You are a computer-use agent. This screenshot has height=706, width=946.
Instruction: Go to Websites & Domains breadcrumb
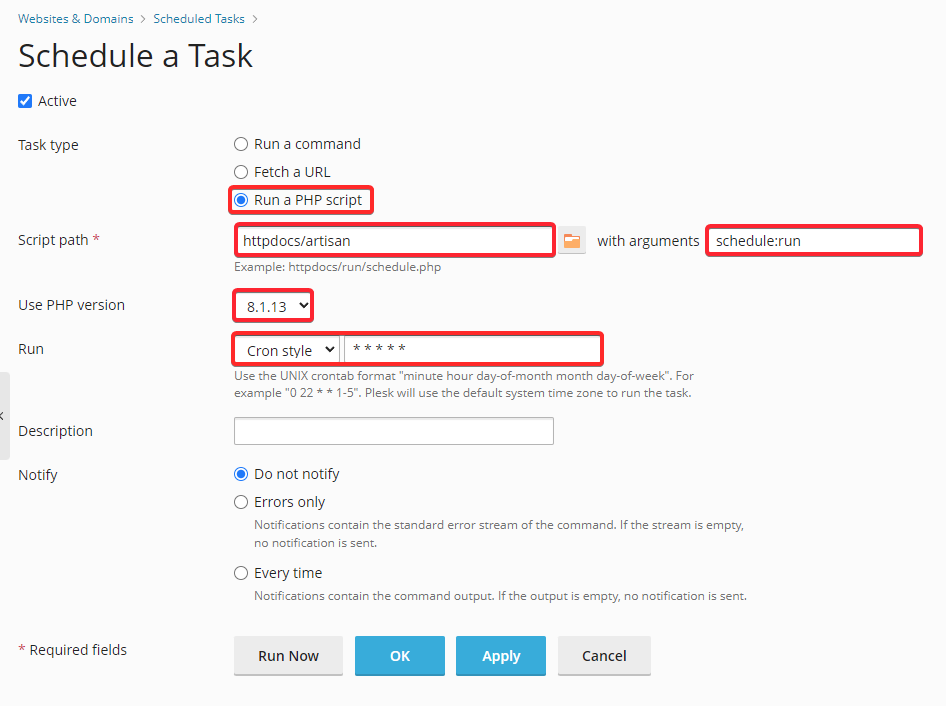[76, 19]
